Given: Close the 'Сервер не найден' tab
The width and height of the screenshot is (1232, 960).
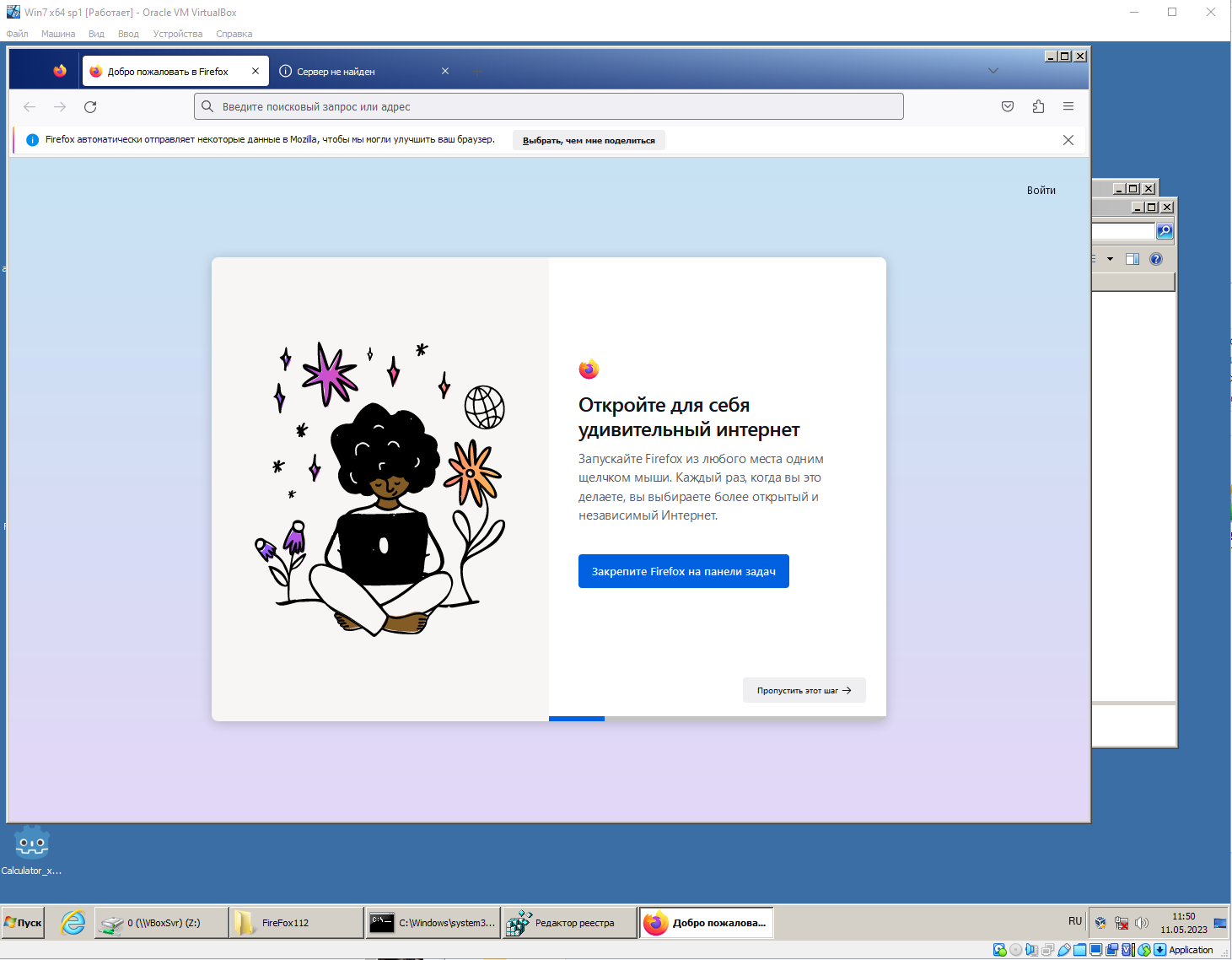Looking at the screenshot, I should coord(445,71).
